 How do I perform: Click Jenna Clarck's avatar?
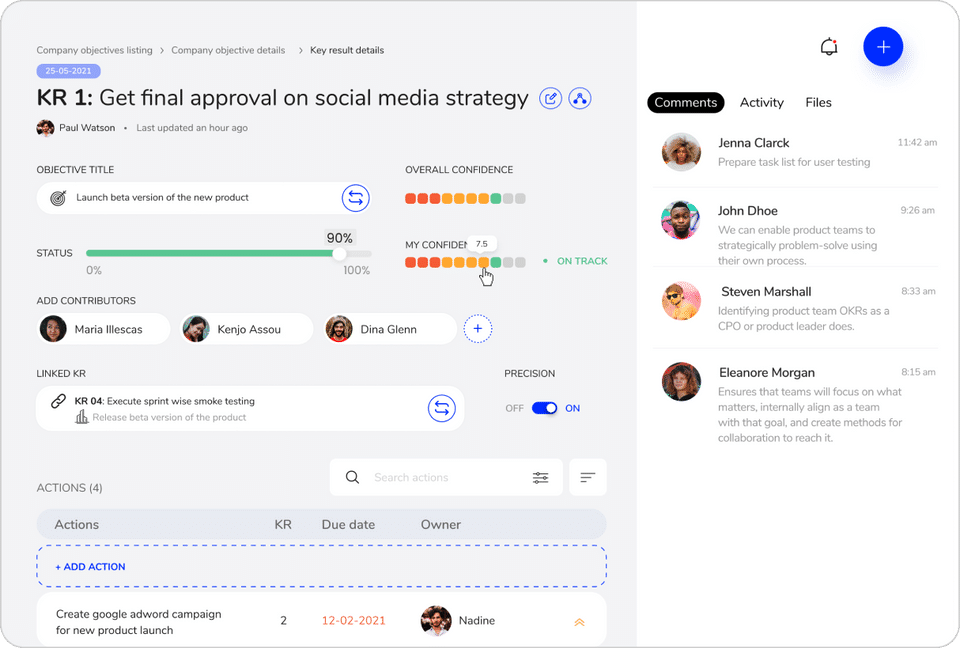pos(681,152)
